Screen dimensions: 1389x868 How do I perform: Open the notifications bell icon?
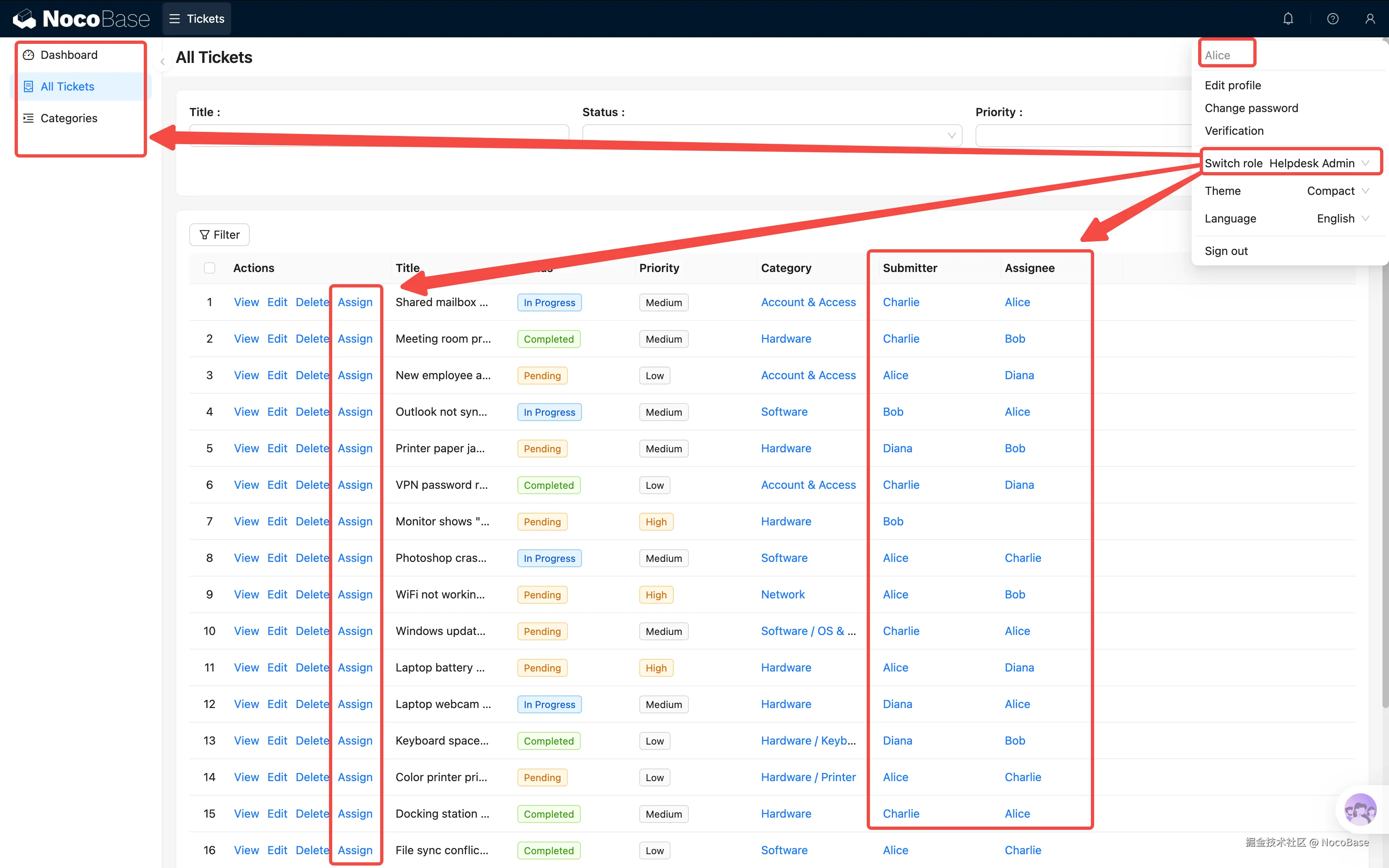(x=1288, y=19)
